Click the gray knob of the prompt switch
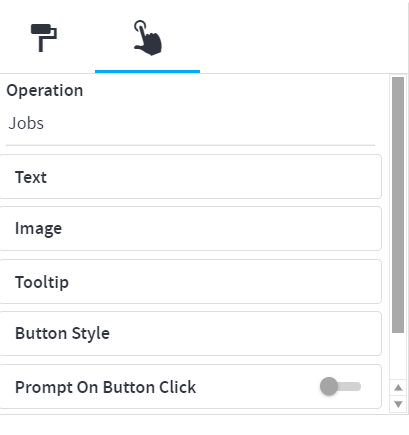The width and height of the screenshot is (409, 435). coord(329,386)
